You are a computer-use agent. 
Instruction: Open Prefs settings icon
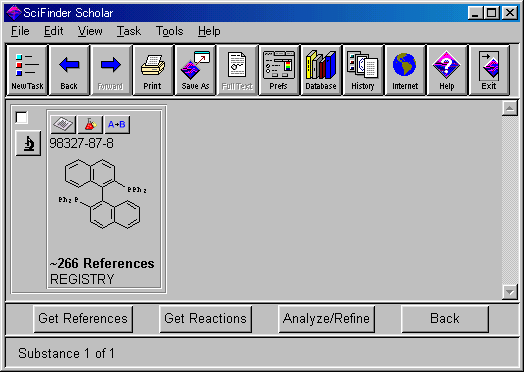point(279,71)
